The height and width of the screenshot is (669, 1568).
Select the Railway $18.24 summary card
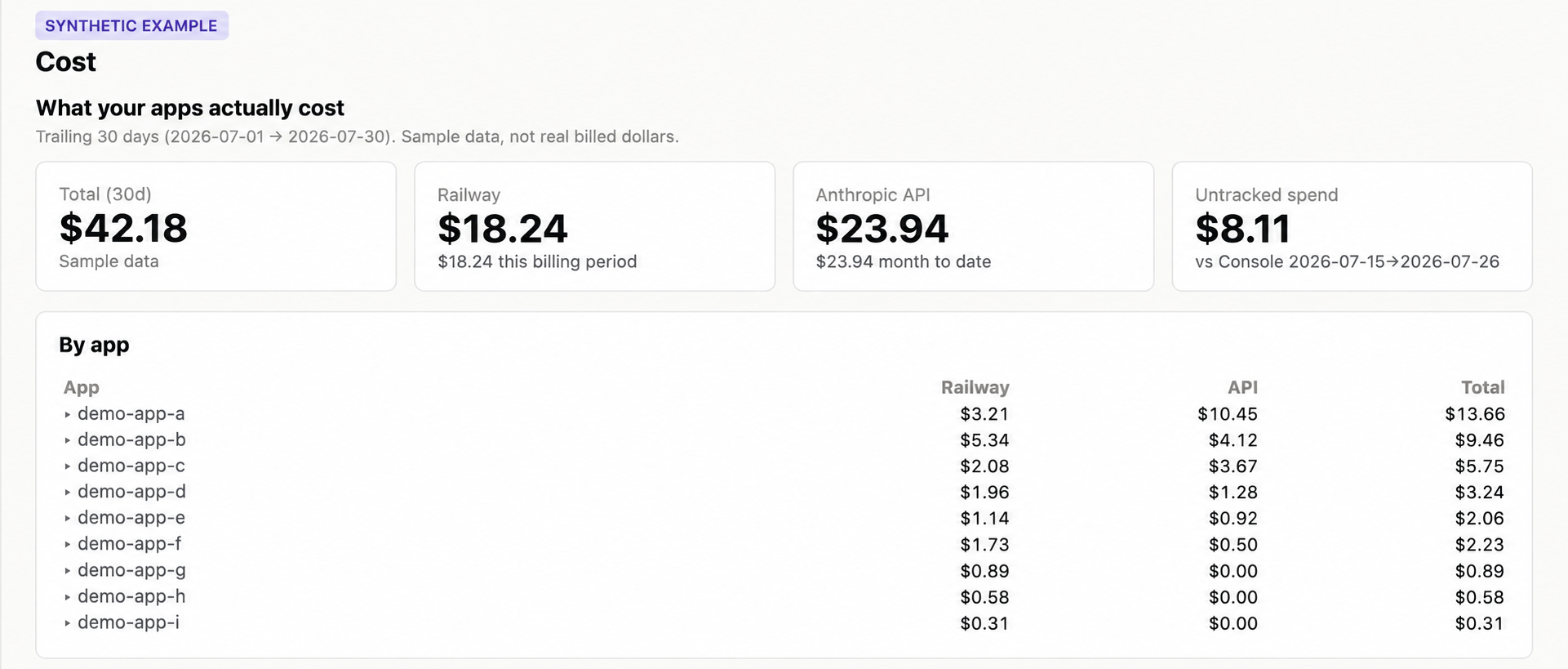click(x=595, y=226)
